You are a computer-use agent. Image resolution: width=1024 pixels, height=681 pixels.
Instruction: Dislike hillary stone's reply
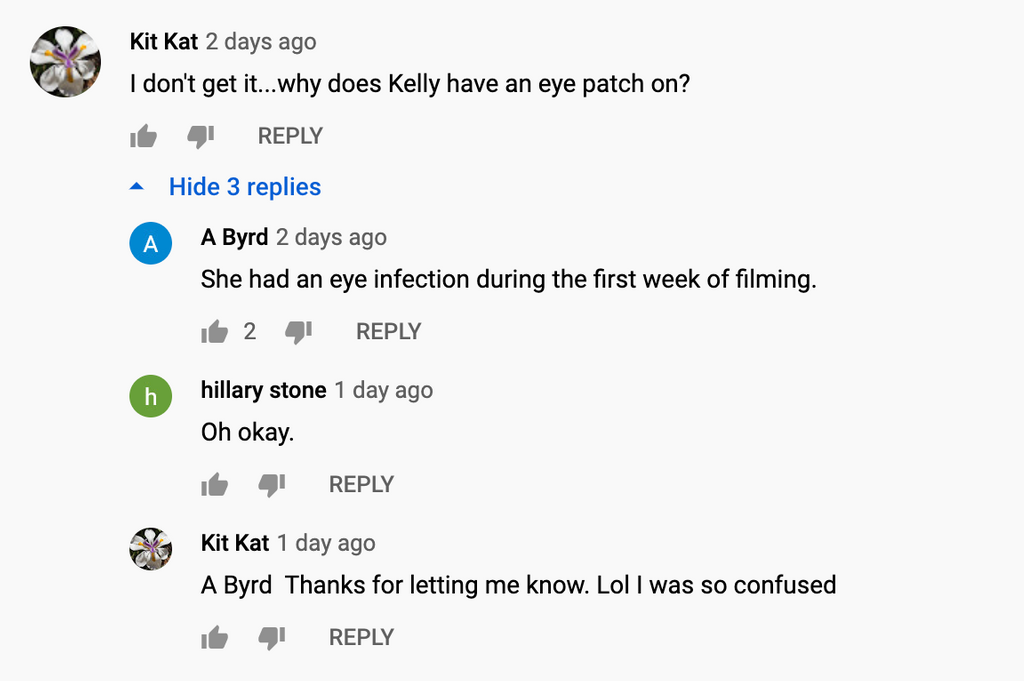(x=272, y=484)
